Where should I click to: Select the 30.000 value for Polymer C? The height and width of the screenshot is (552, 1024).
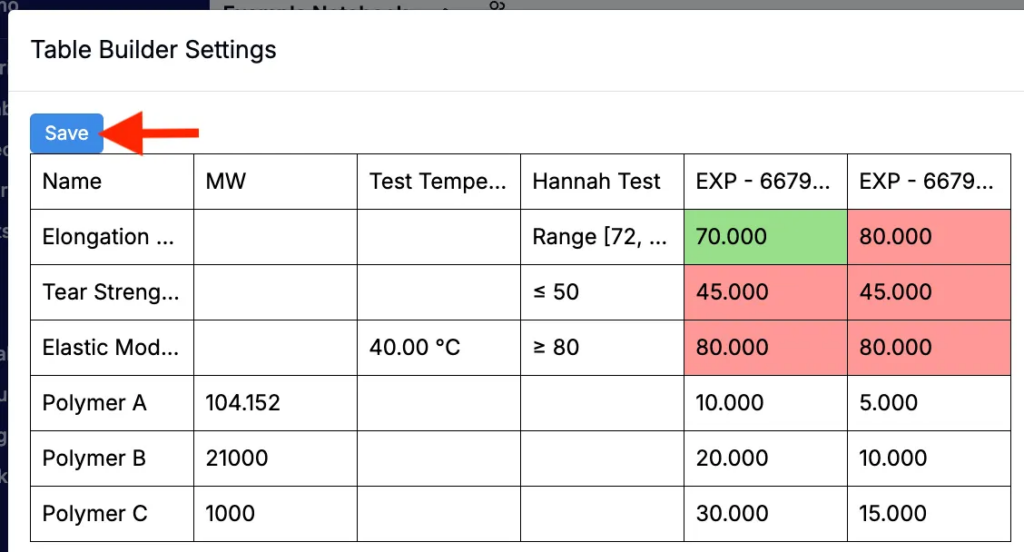coord(765,513)
